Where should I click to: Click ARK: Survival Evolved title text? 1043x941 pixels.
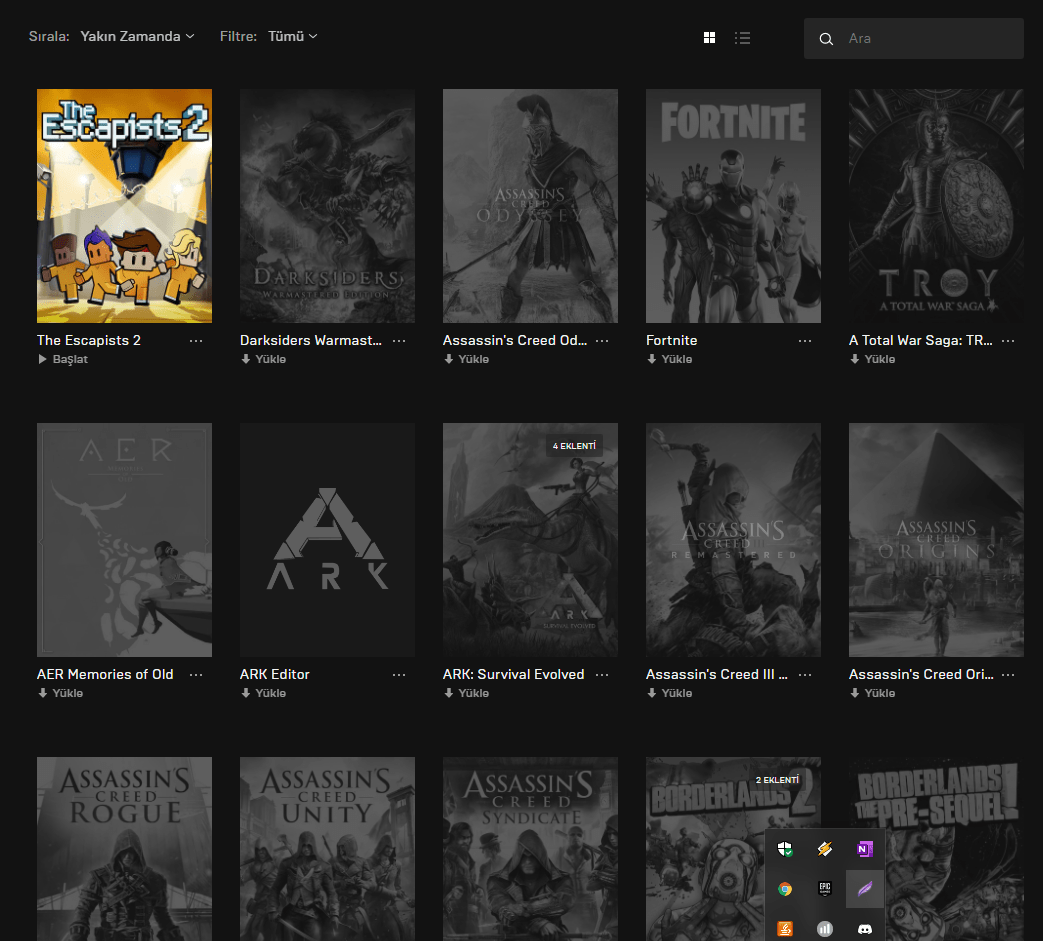pyautogui.click(x=514, y=674)
